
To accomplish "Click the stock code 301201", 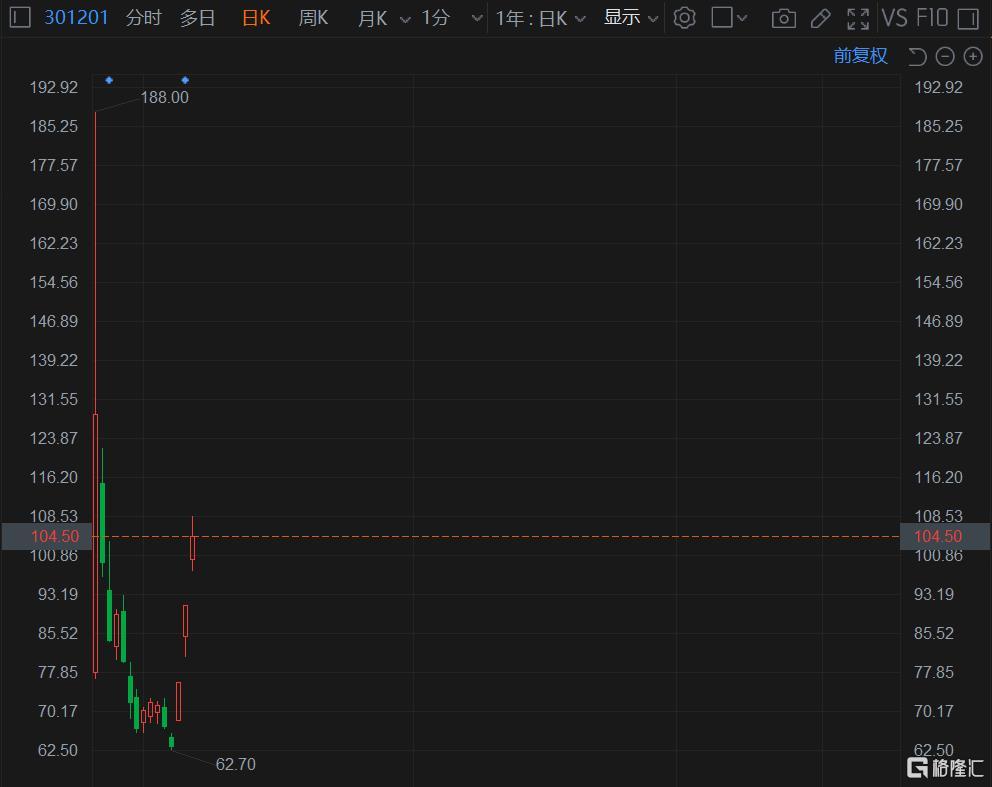I will 76,17.
